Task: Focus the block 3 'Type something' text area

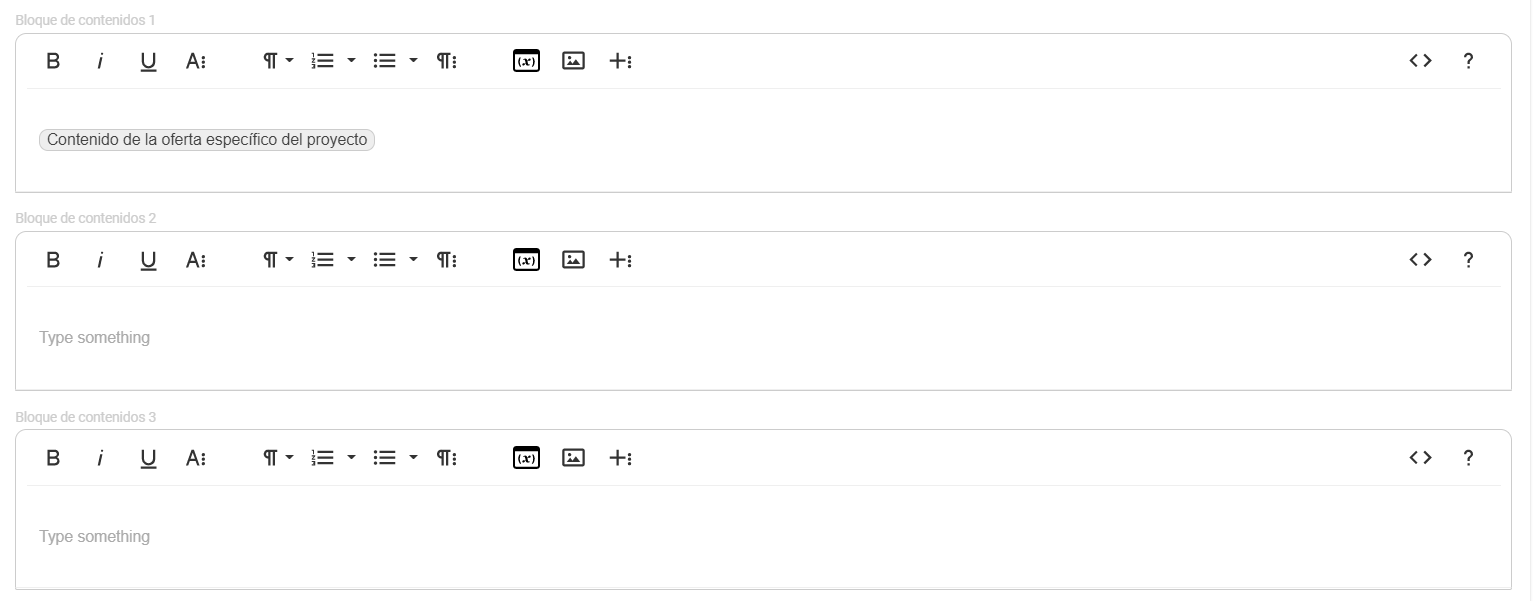Action: point(763,537)
